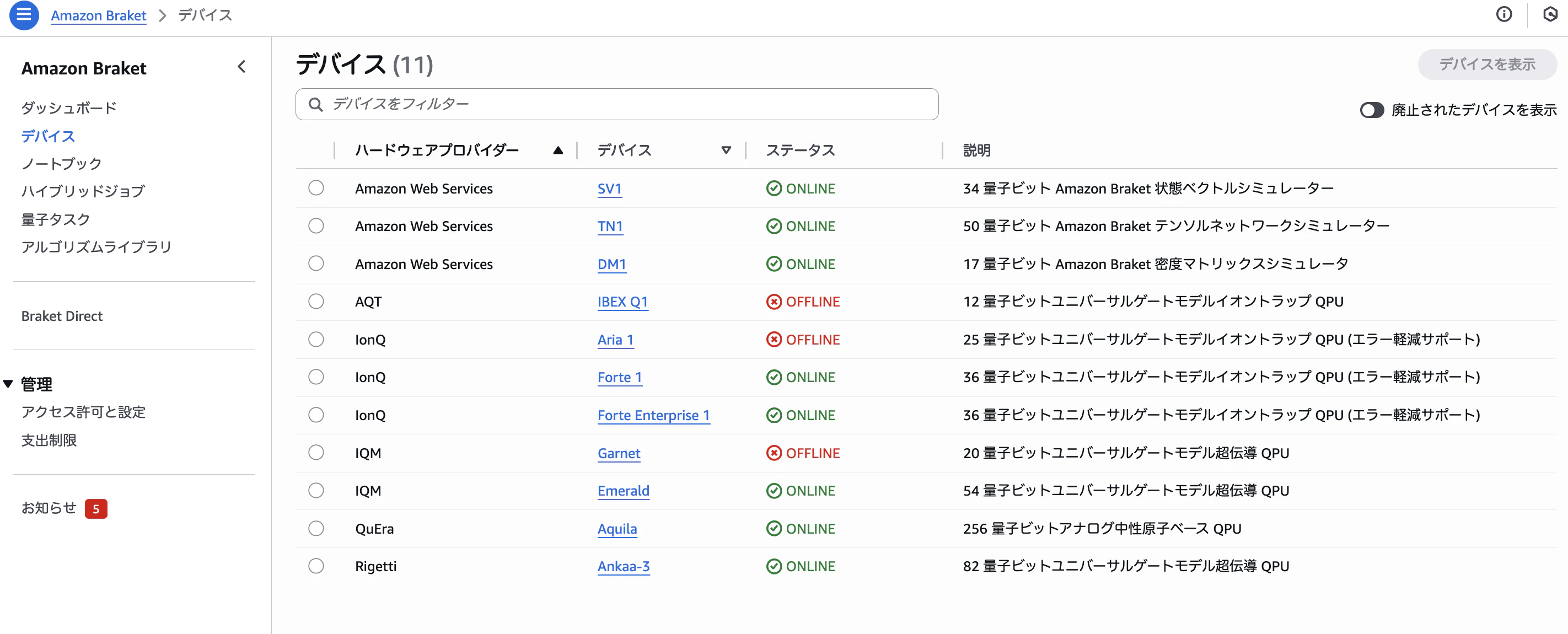
Task: Click the デバイスをフィルター search field
Action: (616, 105)
